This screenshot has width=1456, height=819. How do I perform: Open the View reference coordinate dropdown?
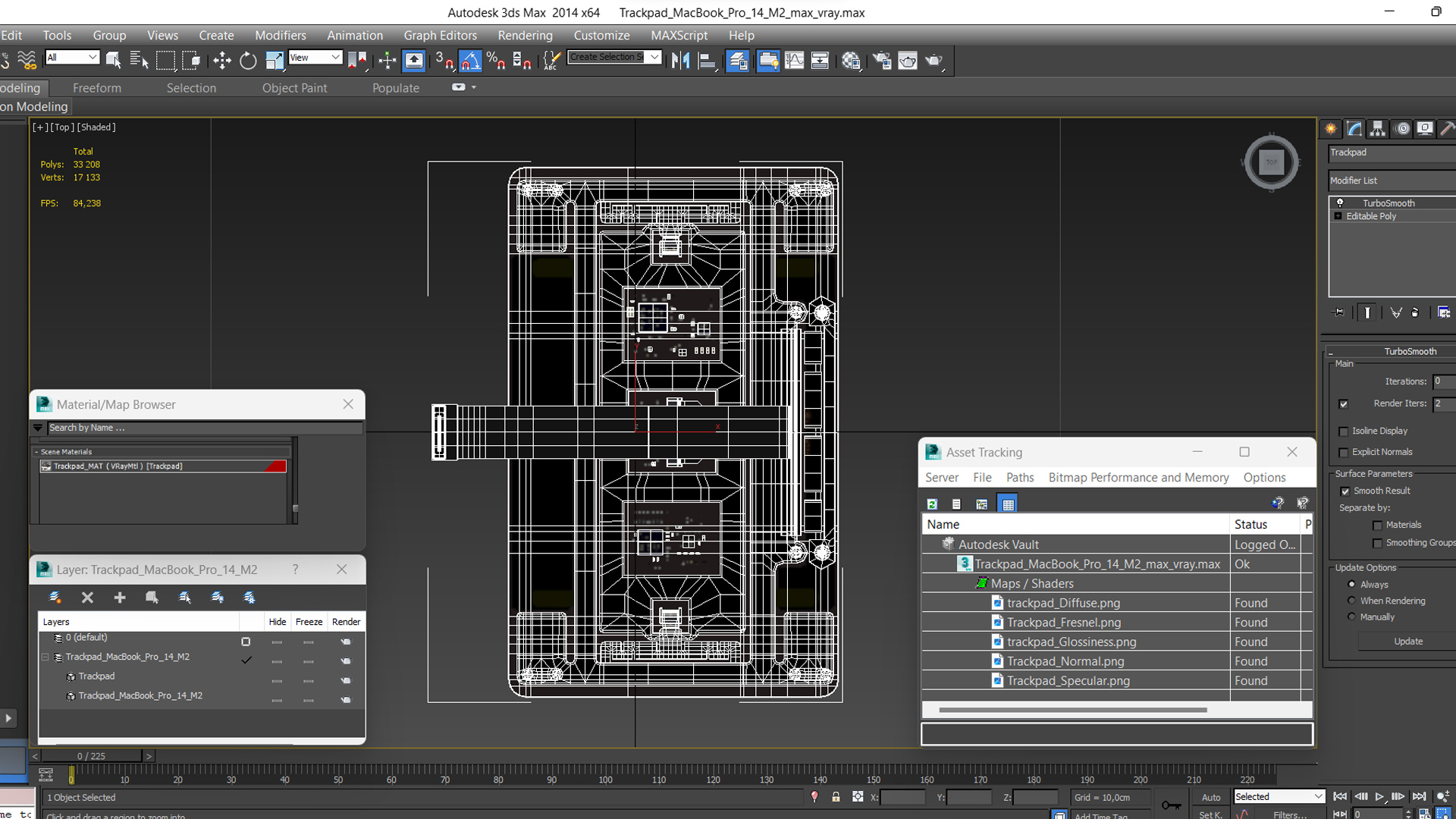315,58
